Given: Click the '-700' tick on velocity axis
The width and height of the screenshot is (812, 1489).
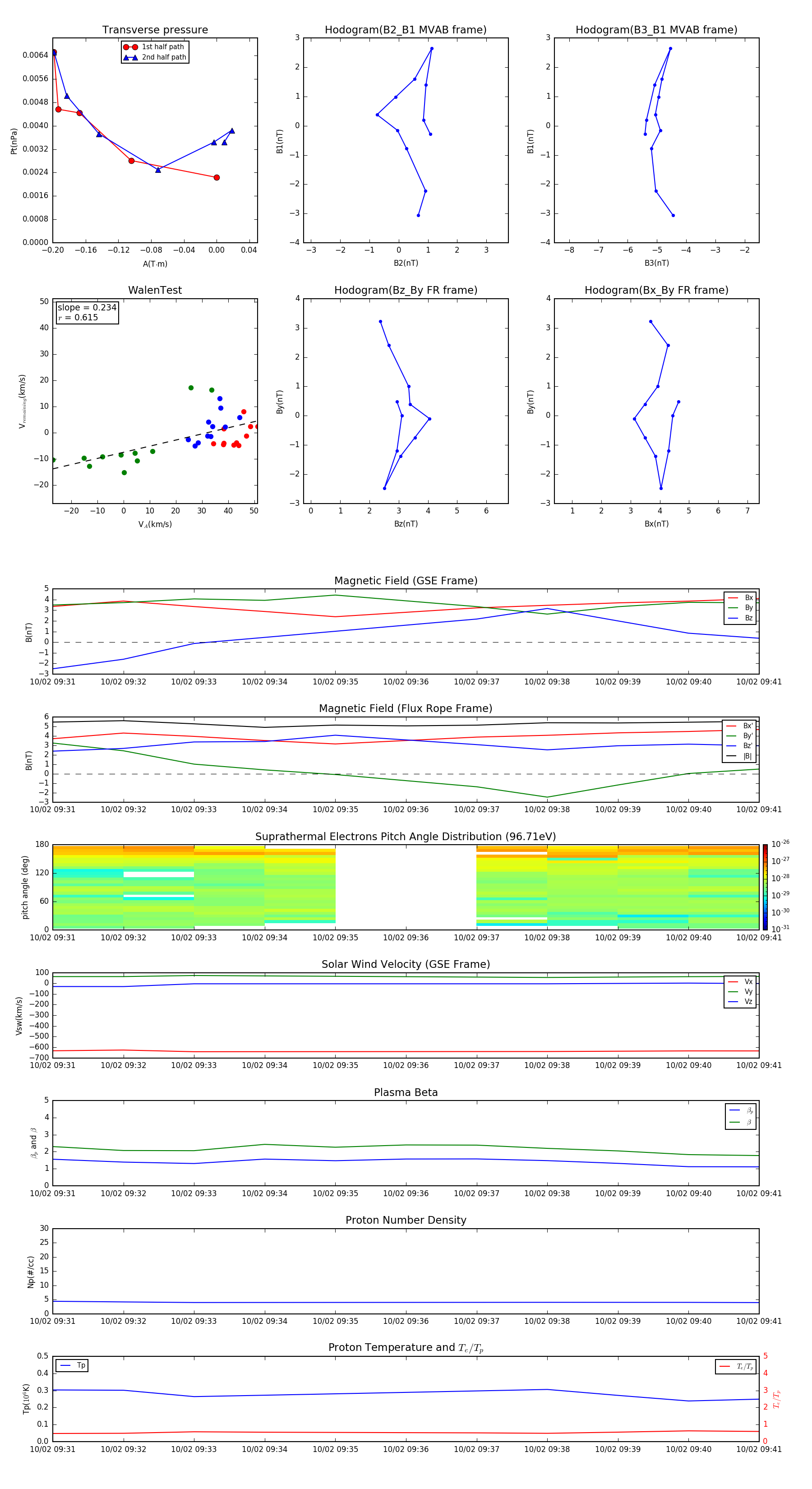Looking at the screenshot, I should point(39,1058).
